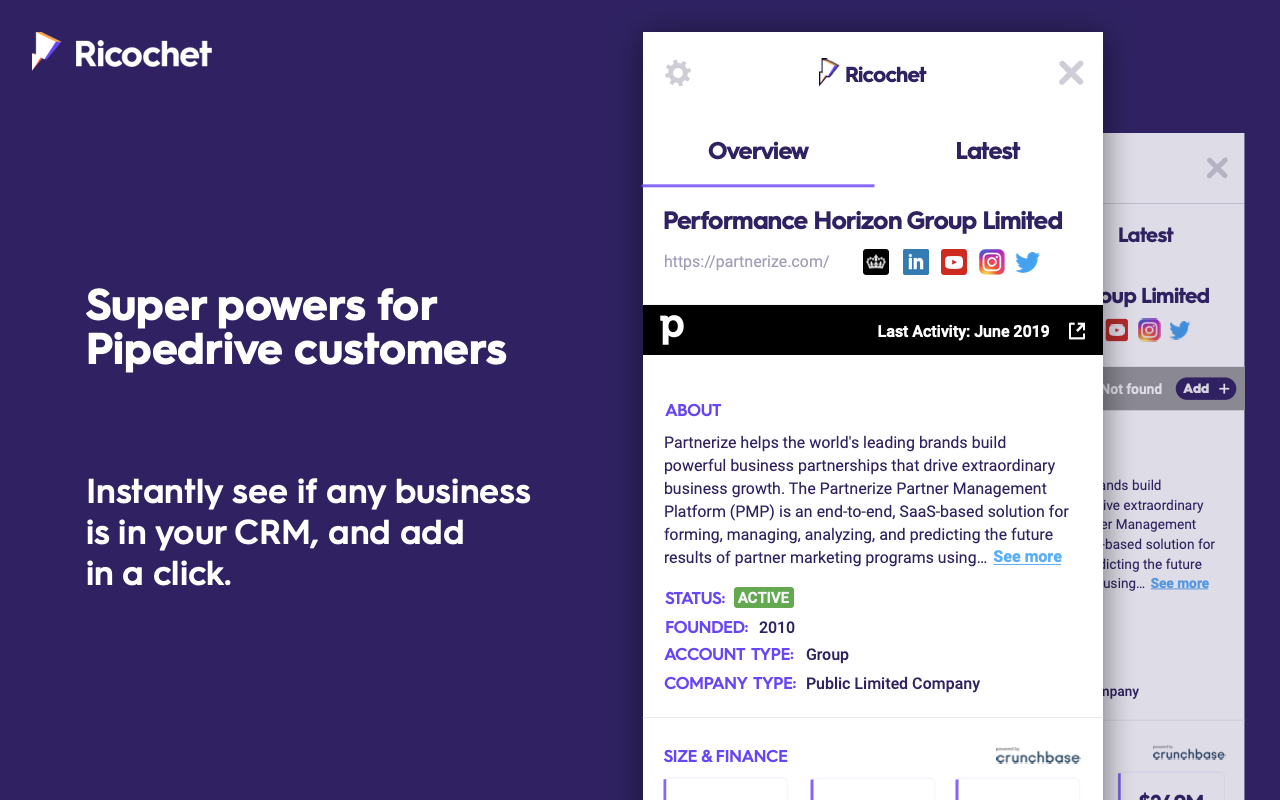Image resolution: width=1280 pixels, height=800 pixels.
Task: Click the Crunchbase logo beside Size & Finance
Action: coord(1038,756)
